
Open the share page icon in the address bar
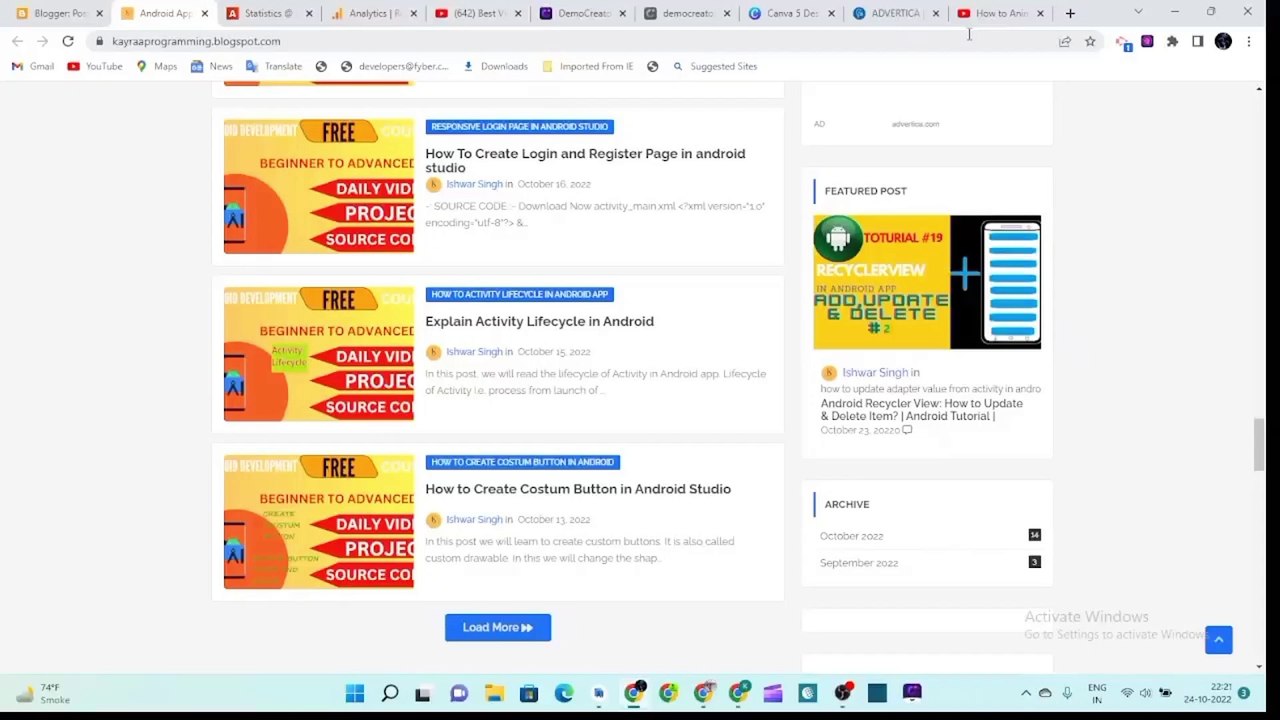pos(1065,41)
